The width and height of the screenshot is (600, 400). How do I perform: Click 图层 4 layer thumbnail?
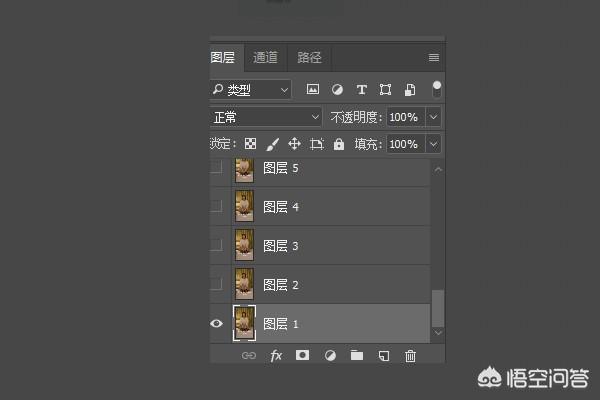[244, 206]
